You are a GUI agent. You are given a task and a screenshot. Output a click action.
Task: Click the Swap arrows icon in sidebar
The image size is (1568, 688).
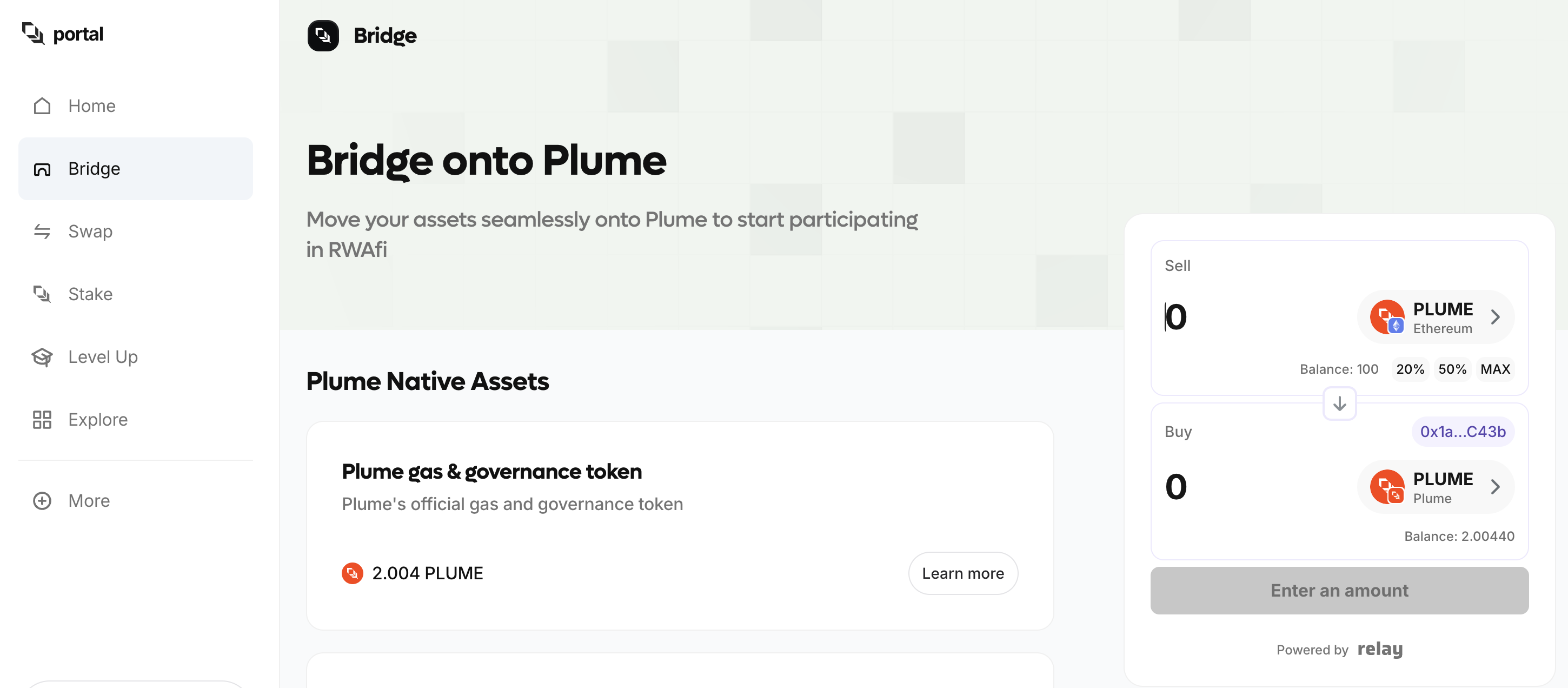coord(42,231)
